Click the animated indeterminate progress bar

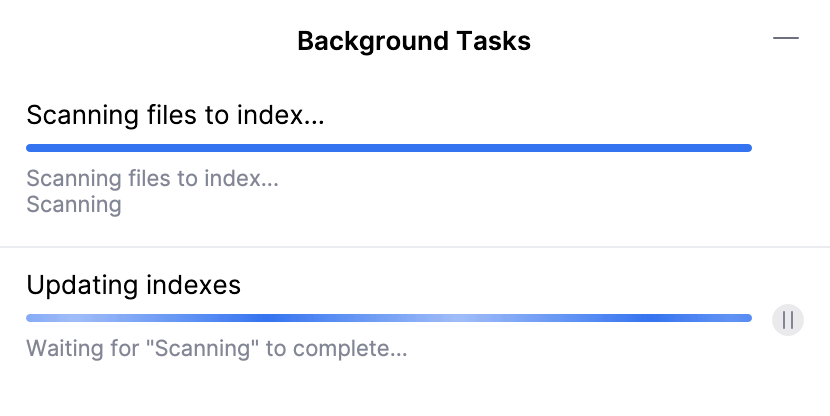tap(388, 318)
